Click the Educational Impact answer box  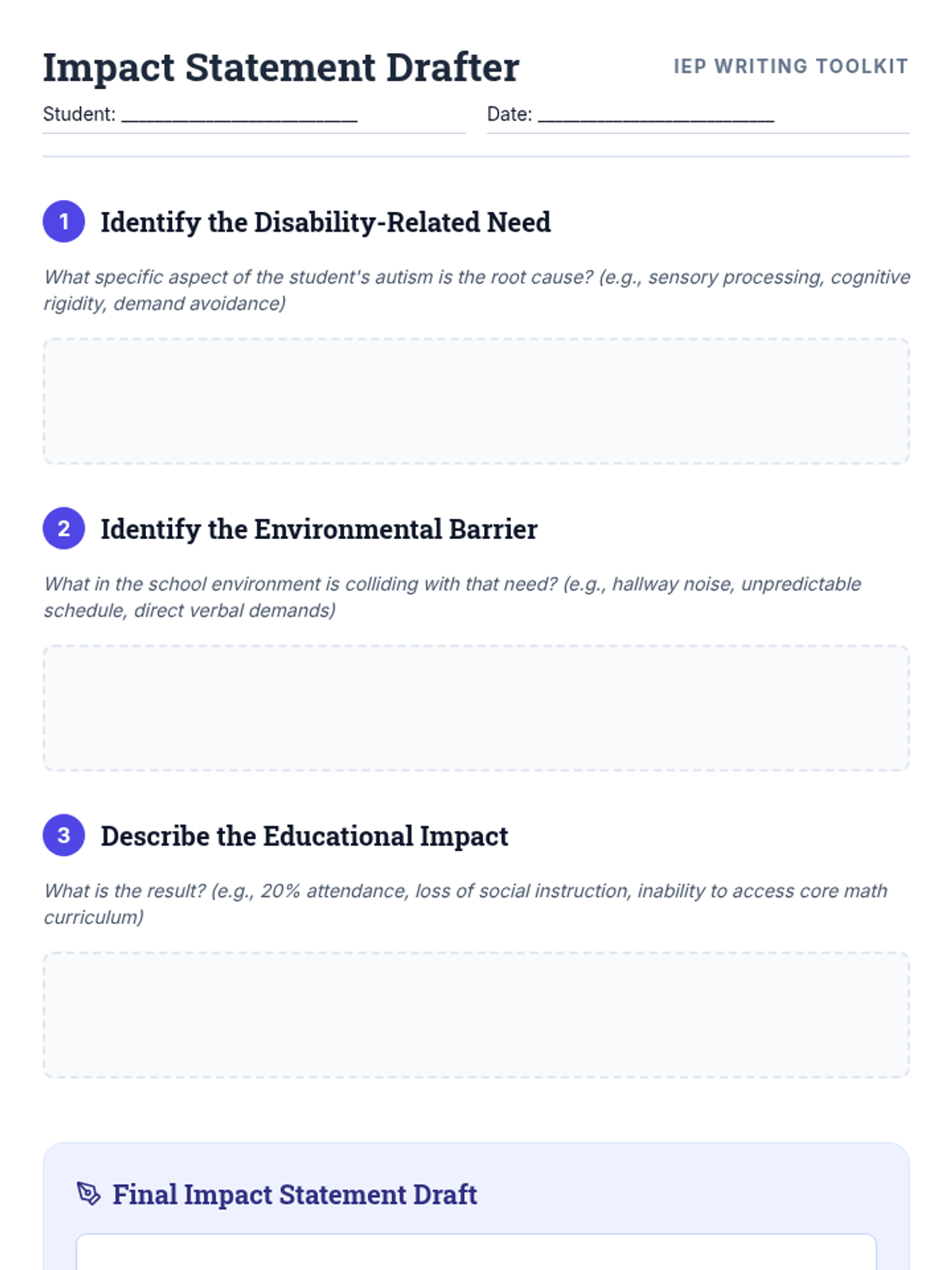pos(476,1015)
